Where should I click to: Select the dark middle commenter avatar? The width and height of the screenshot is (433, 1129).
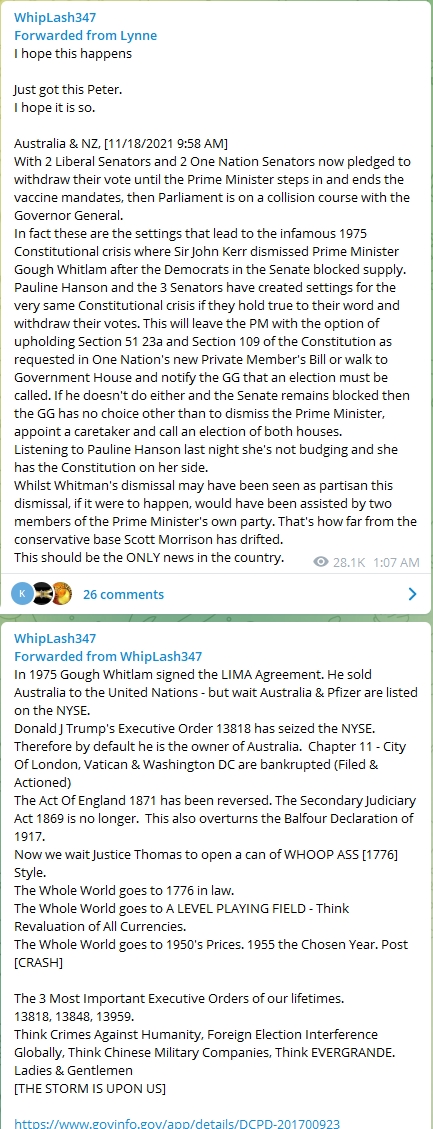[44, 594]
